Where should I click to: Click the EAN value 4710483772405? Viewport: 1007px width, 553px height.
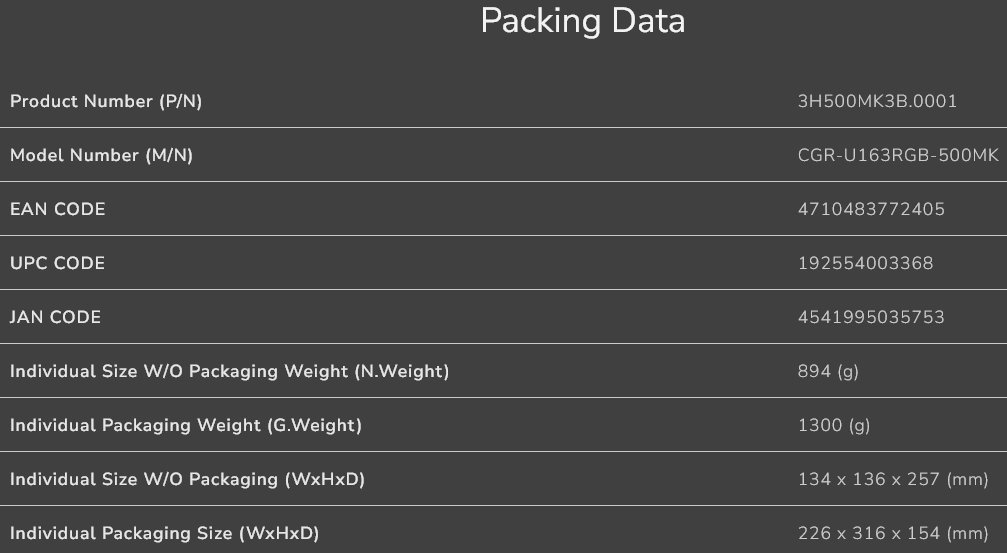click(871, 209)
